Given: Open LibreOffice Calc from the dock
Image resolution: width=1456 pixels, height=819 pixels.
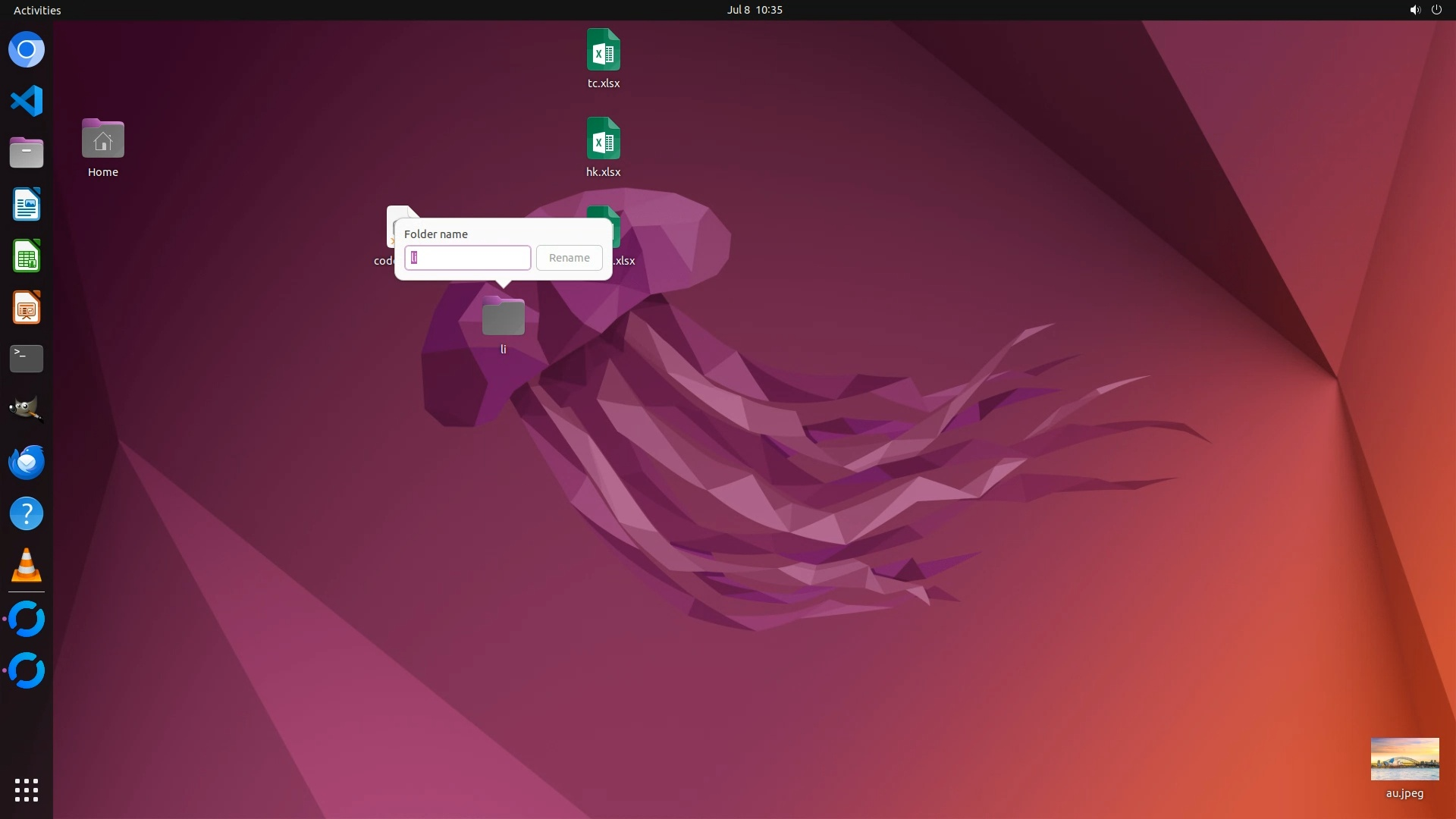Looking at the screenshot, I should pos(27,256).
